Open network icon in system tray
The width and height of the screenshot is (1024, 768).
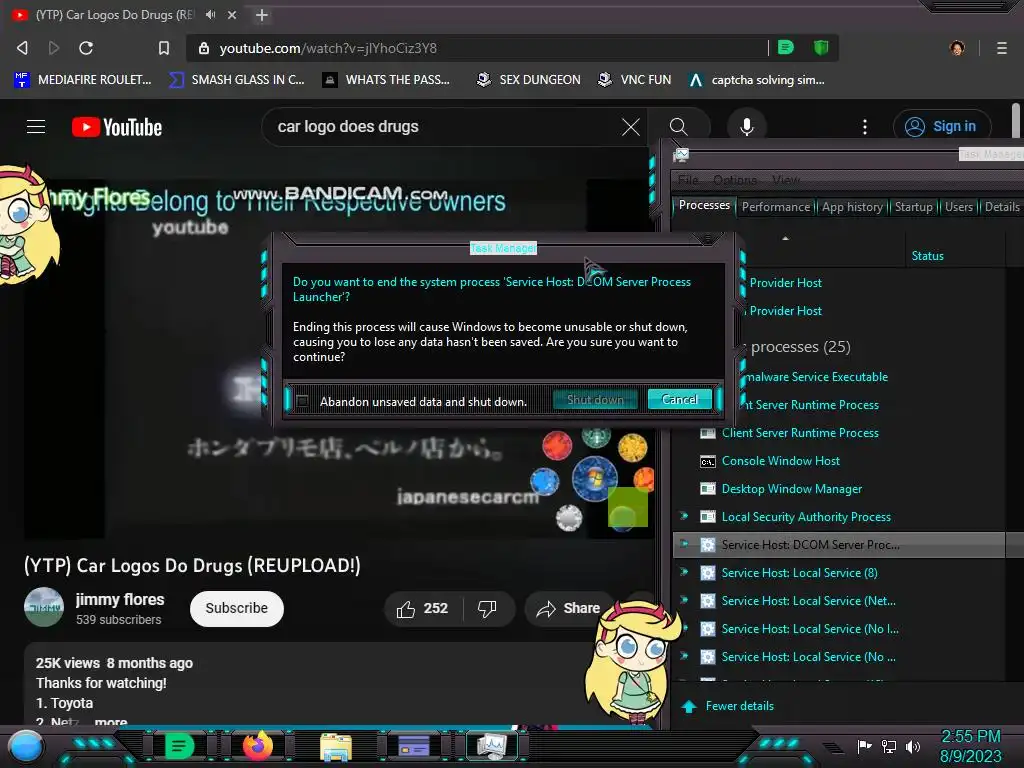click(889, 746)
